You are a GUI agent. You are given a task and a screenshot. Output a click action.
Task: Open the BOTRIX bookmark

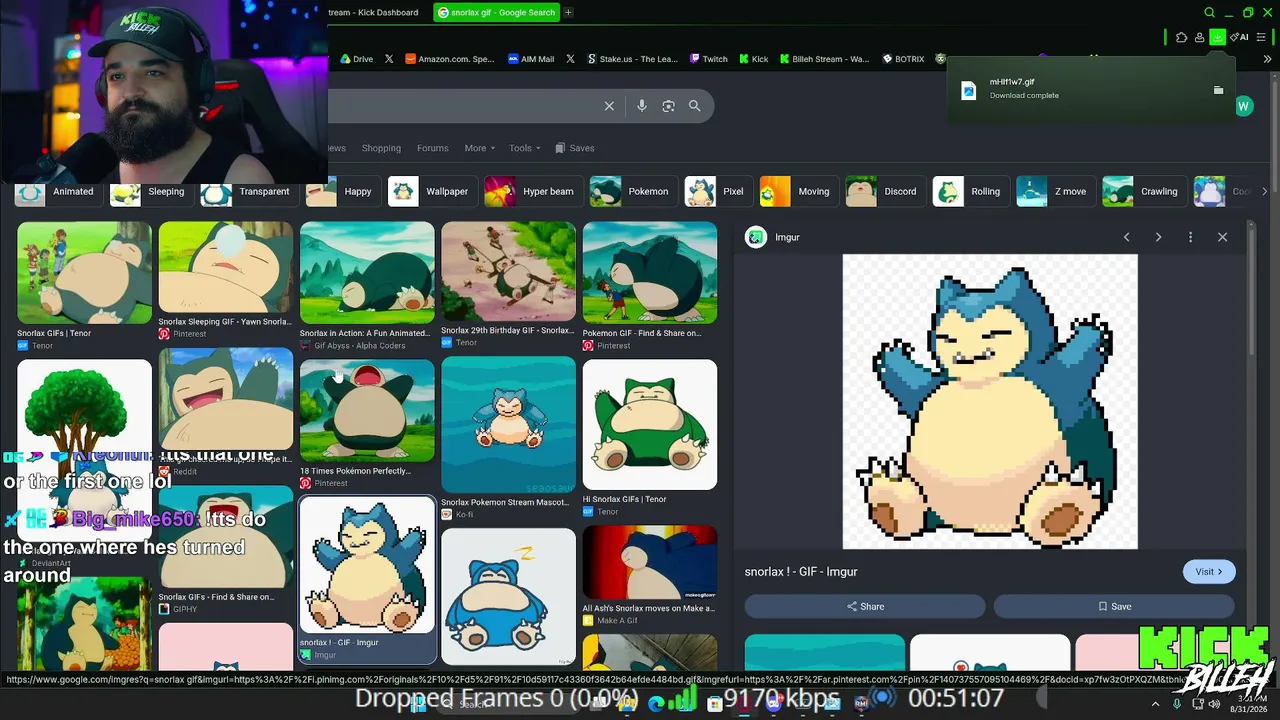(x=903, y=59)
